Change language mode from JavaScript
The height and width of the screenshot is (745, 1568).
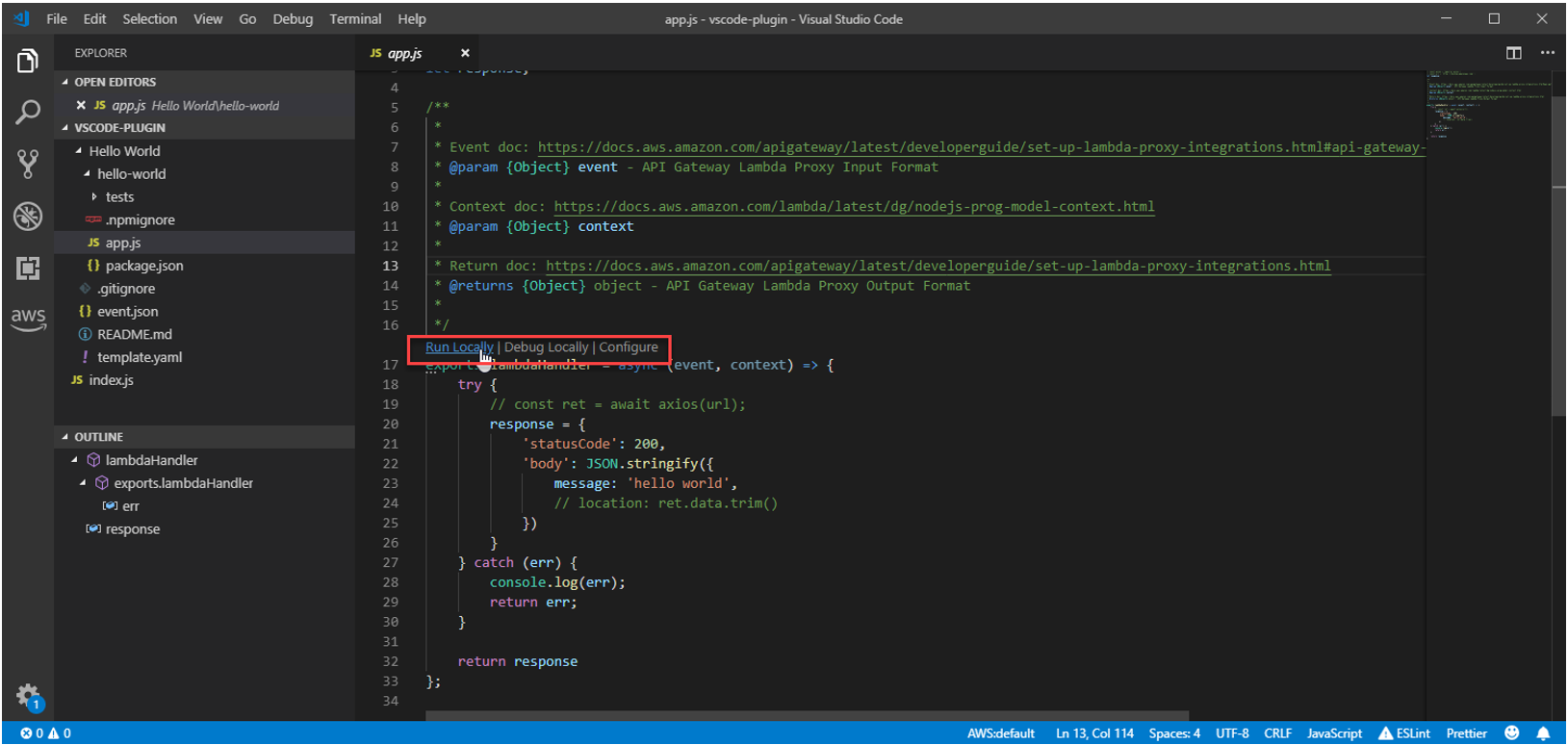1334,733
